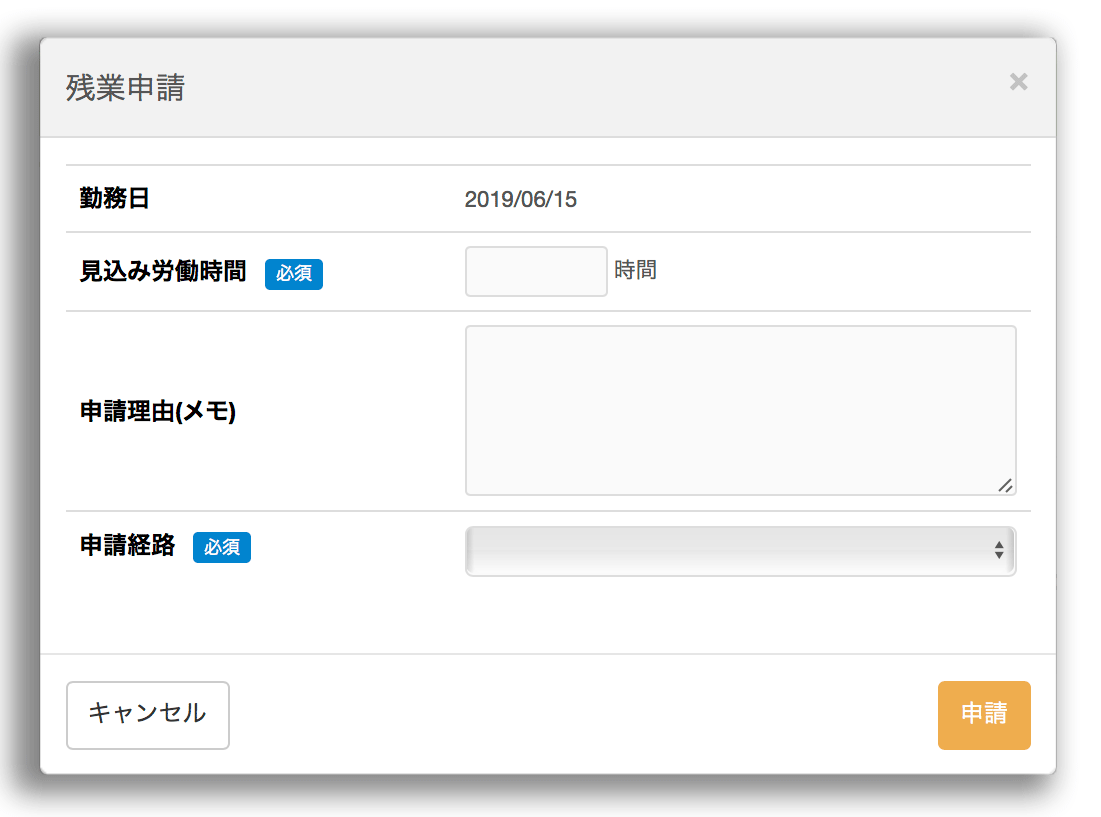Click the 必須 badge beside 見込み労働時間
This screenshot has width=1101, height=817.
click(294, 273)
